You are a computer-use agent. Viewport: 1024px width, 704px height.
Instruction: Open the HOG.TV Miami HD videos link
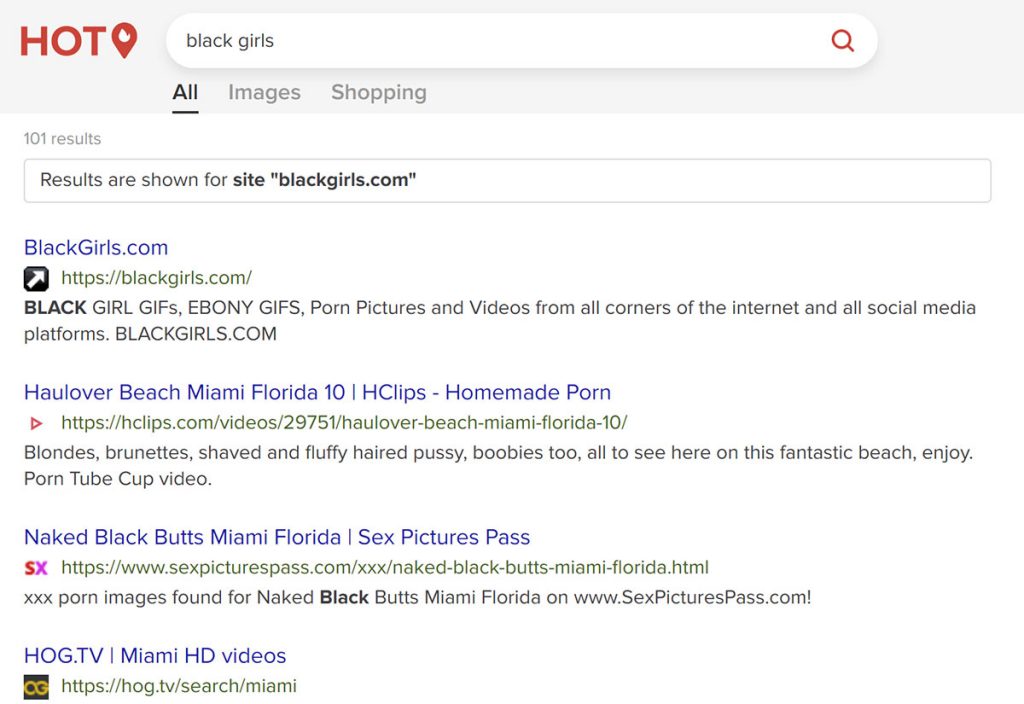coord(154,655)
